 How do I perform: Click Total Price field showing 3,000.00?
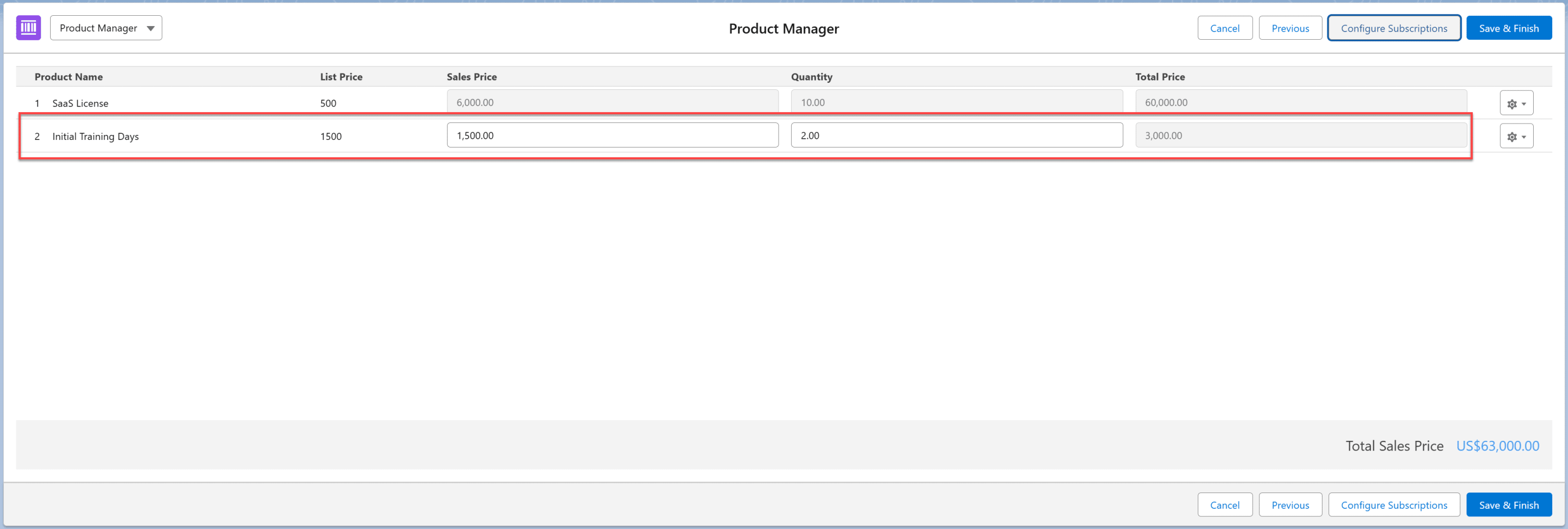[x=1300, y=135]
